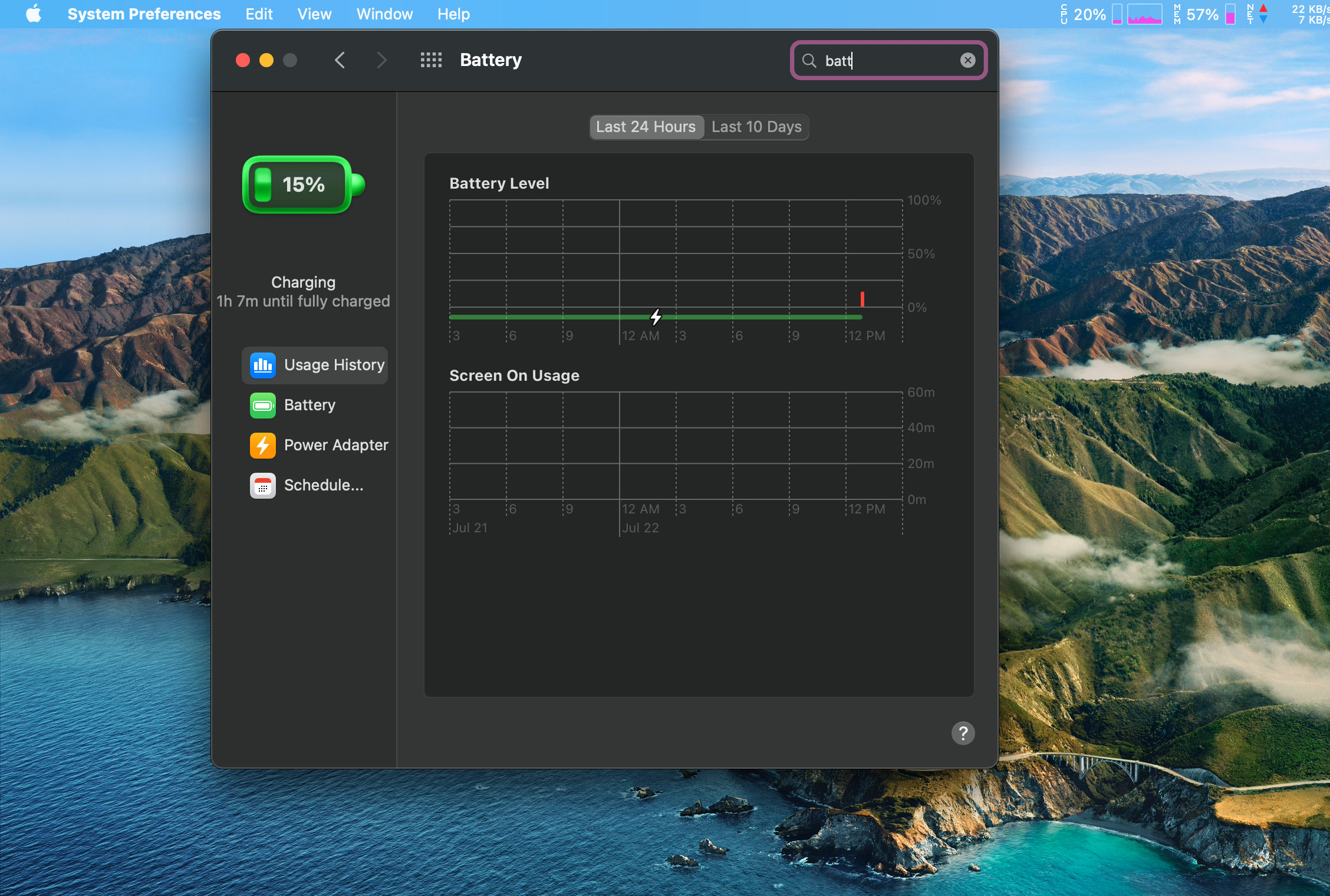Click the memory usage indicator in menu bar
Screen dimensions: 1330x896
point(1203,14)
